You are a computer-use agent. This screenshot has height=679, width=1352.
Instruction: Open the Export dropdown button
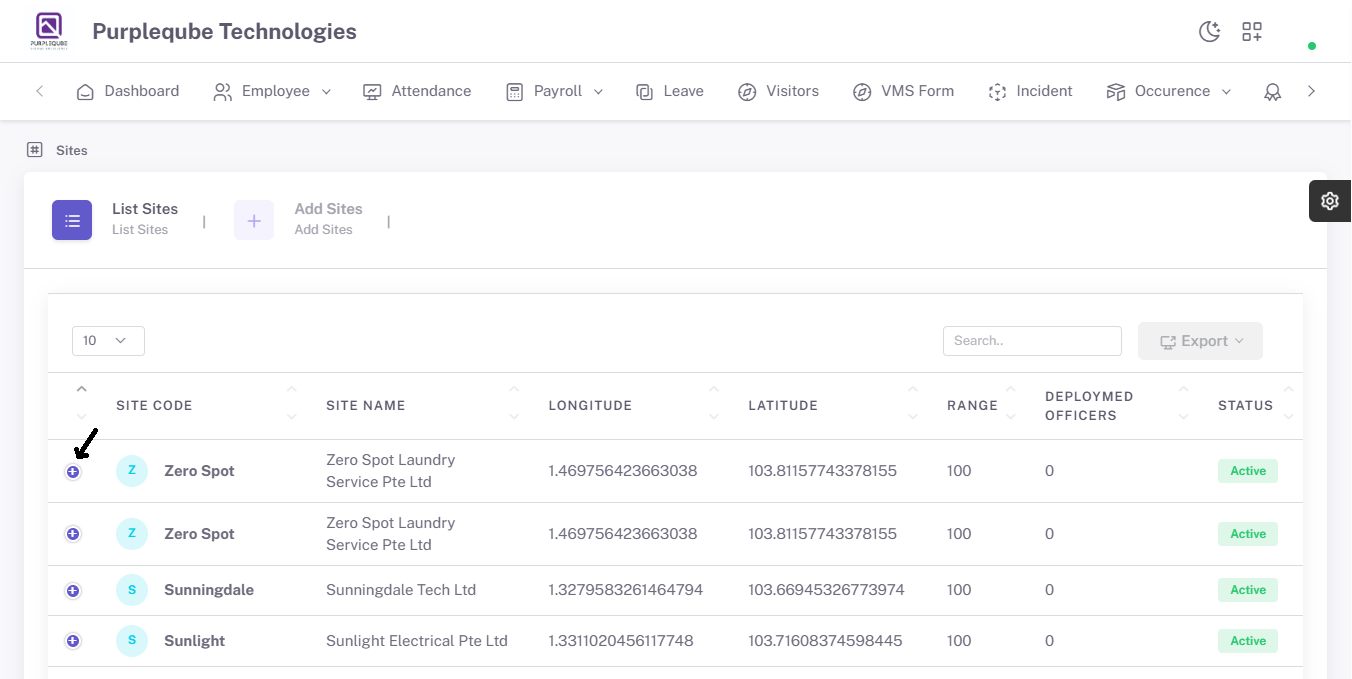[1200, 341]
